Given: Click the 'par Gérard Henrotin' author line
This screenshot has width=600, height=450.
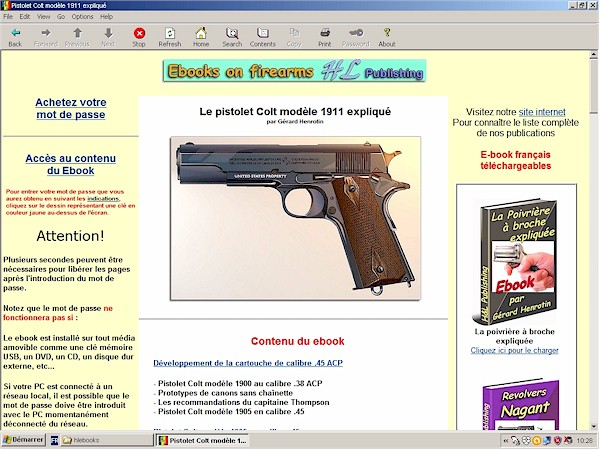Looking at the screenshot, I should pyautogui.click(x=295, y=122).
